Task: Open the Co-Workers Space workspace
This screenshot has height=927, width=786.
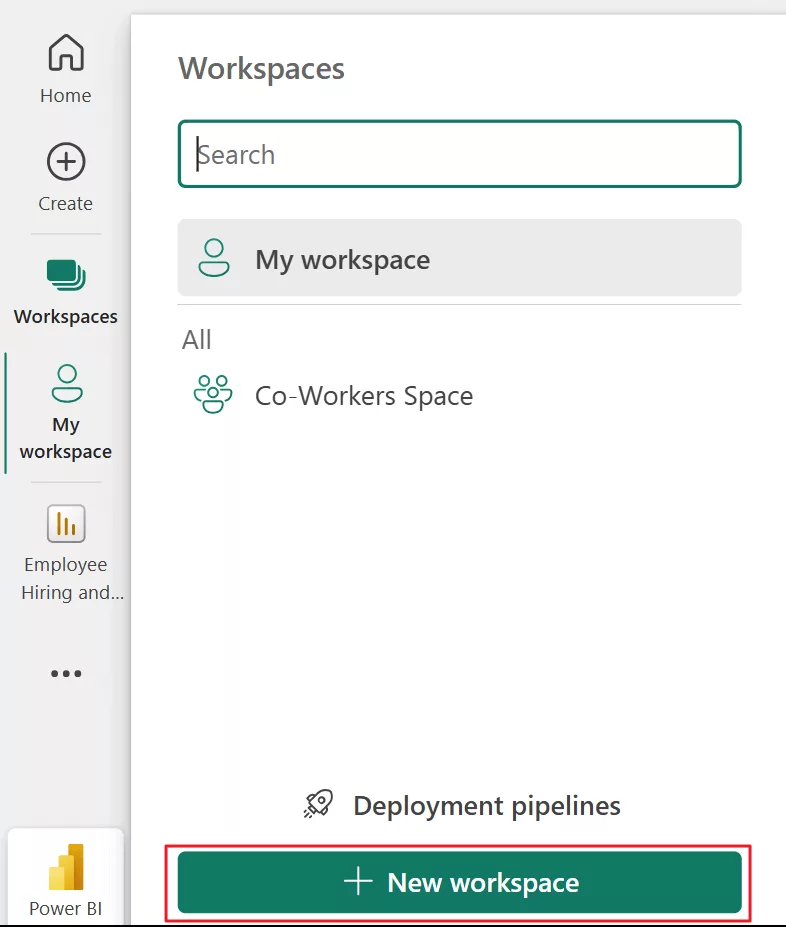Action: [x=459, y=395]
